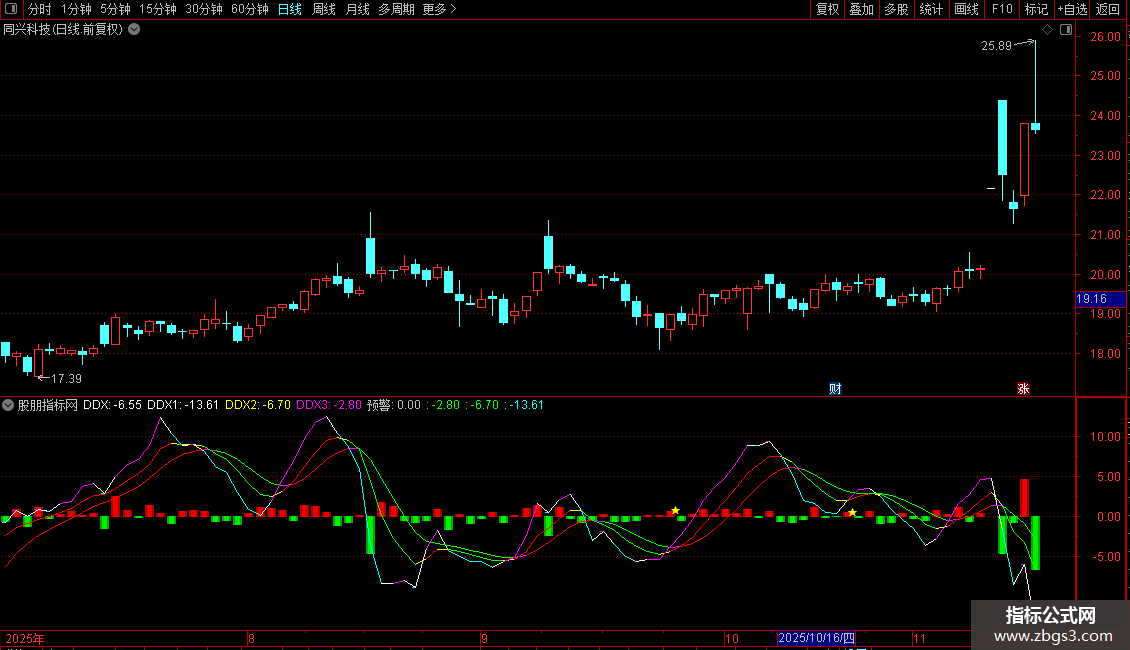Image resolution: width=1130 pixels, height=650 pixels.
Task: Click the 2025年 label on time axis
Action: click(x=25, y=638)
